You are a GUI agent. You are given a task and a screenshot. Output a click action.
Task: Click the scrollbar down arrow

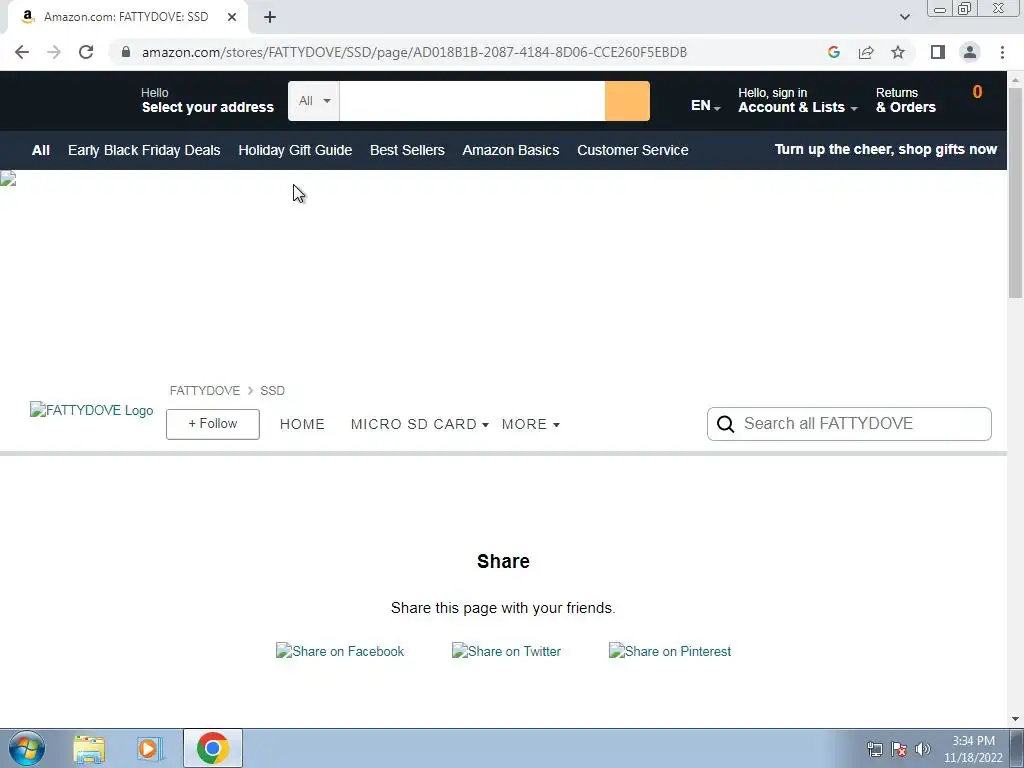click(1015, 719)
